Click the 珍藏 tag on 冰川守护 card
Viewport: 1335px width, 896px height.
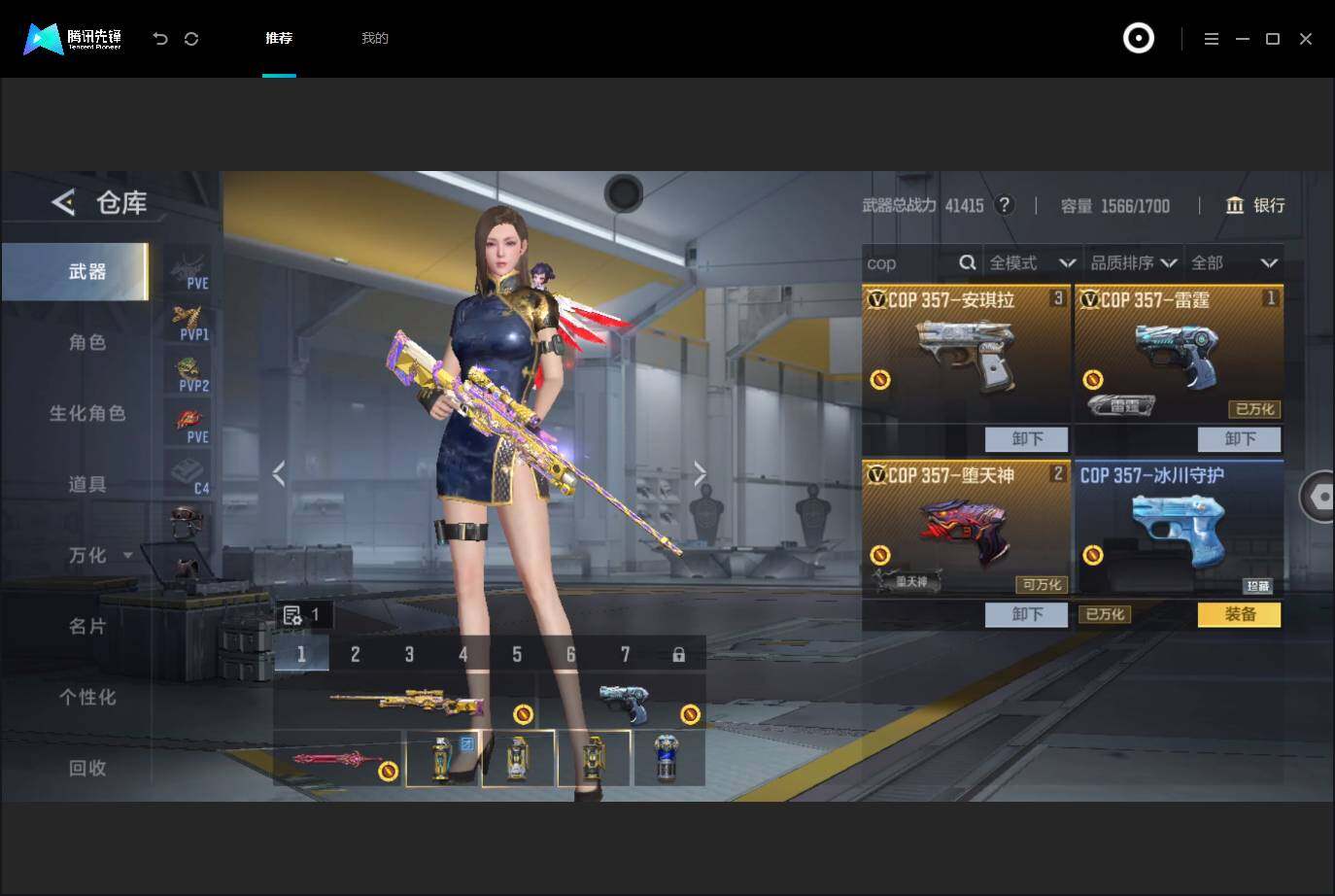click(x=1258, y=586)
